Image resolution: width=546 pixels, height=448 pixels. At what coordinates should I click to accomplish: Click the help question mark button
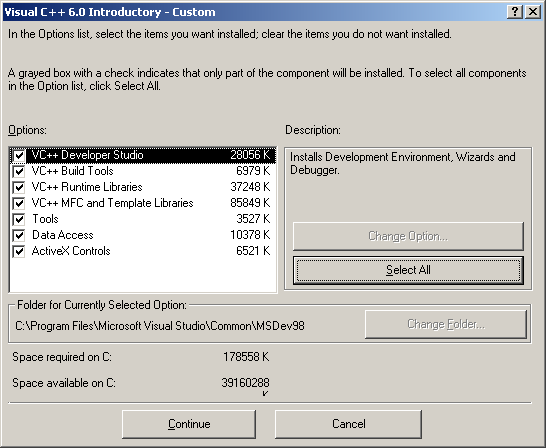click(515, 12)
